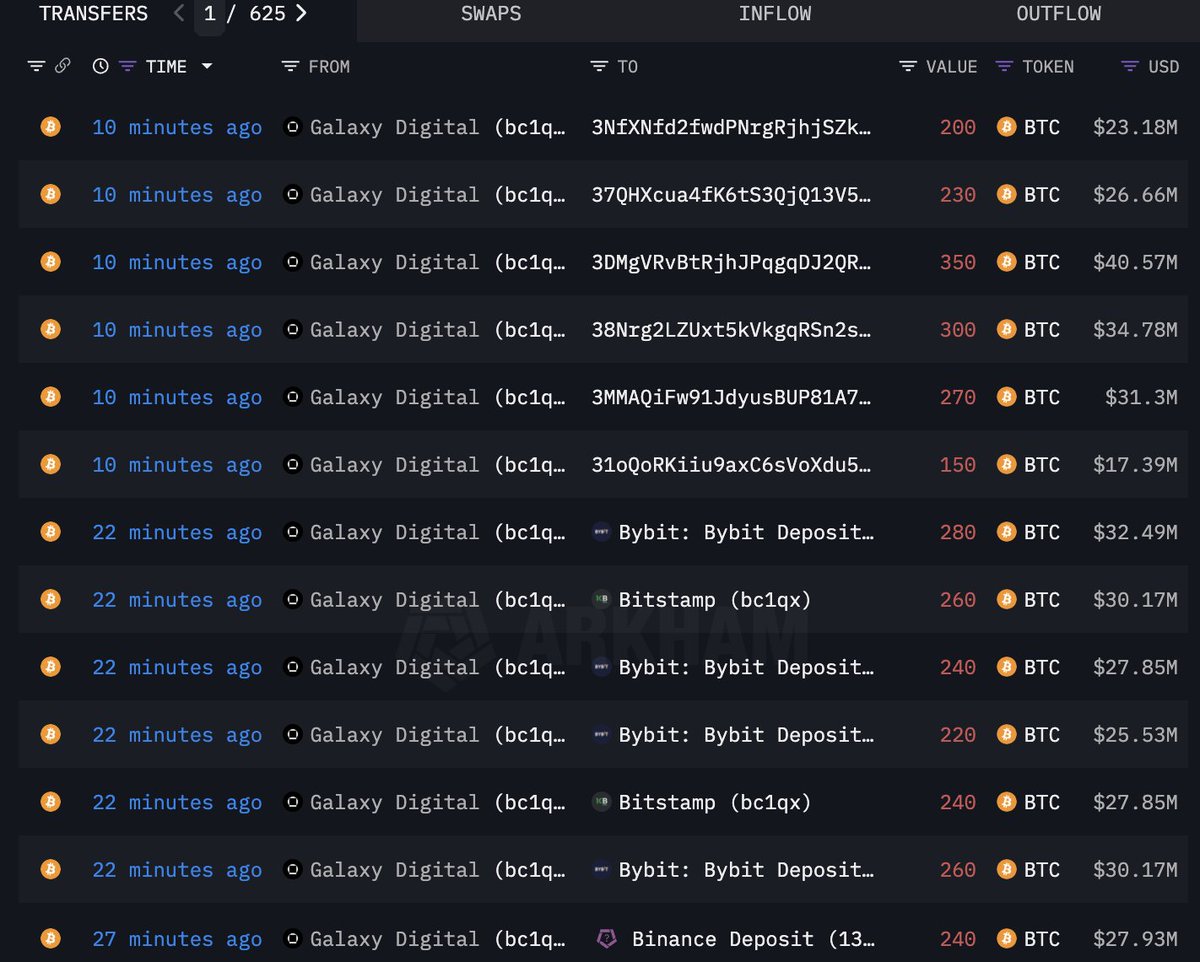Viewport: 1200px width, 962px height.
Task: Click the $32.49M USD amount
Action: (x=1135, y=532)
